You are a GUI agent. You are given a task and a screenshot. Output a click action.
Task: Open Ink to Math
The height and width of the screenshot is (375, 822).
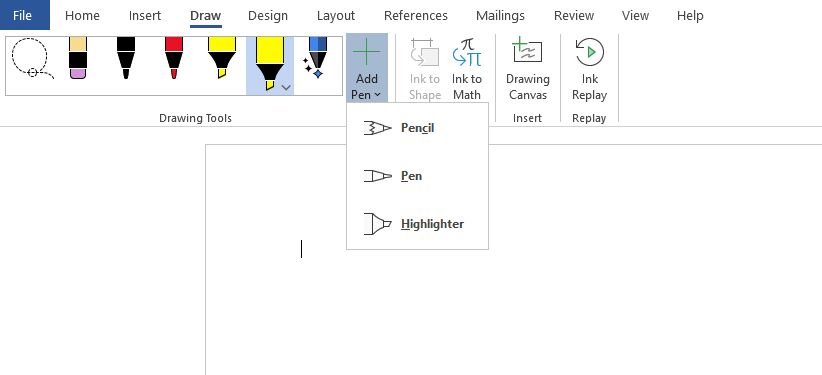click(467, 69)
